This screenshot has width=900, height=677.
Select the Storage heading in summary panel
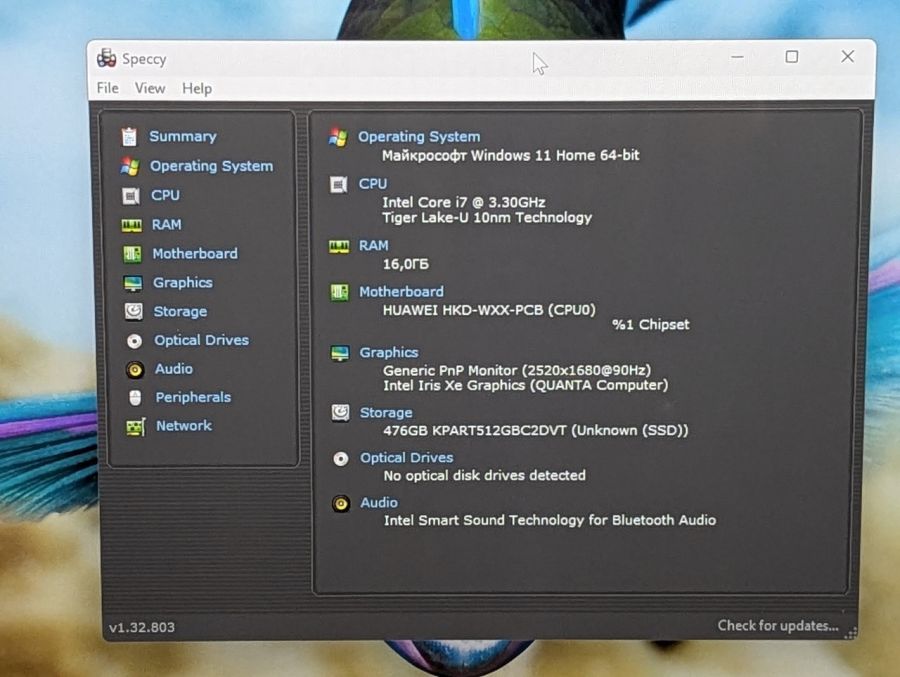tap(386, 413)
